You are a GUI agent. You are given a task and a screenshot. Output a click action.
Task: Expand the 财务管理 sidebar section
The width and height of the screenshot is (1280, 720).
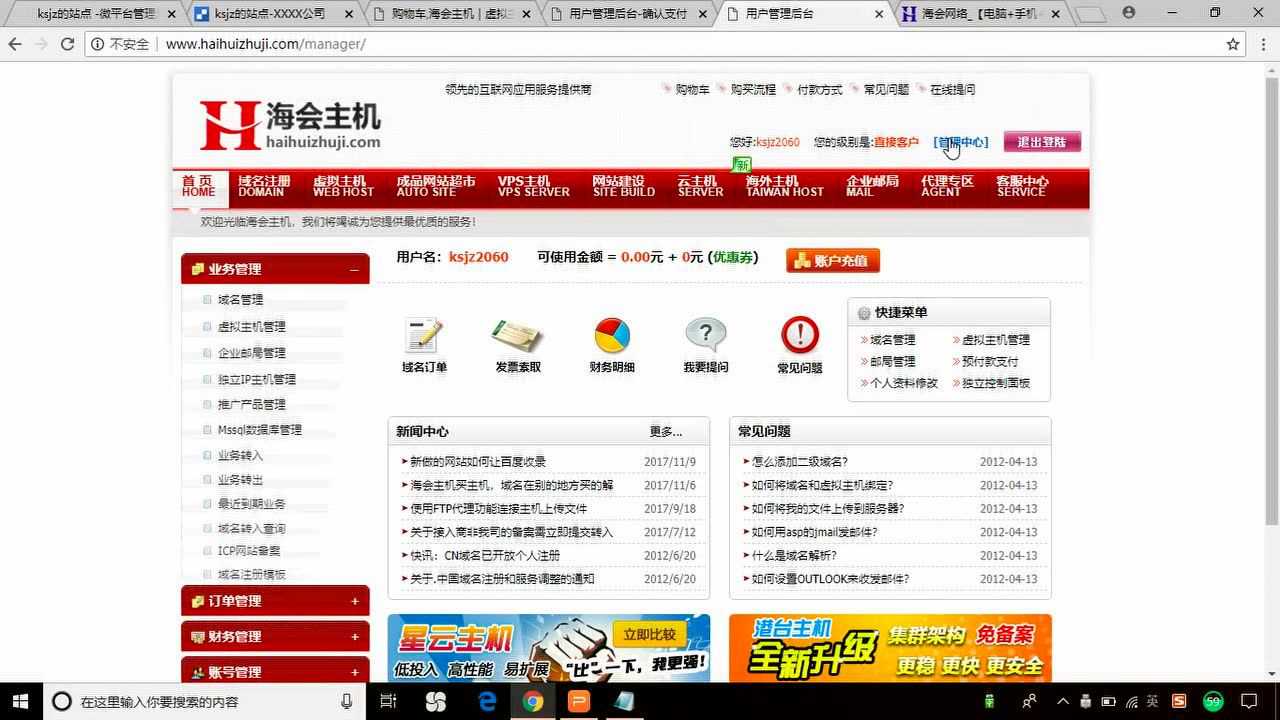tap(275, 637)
